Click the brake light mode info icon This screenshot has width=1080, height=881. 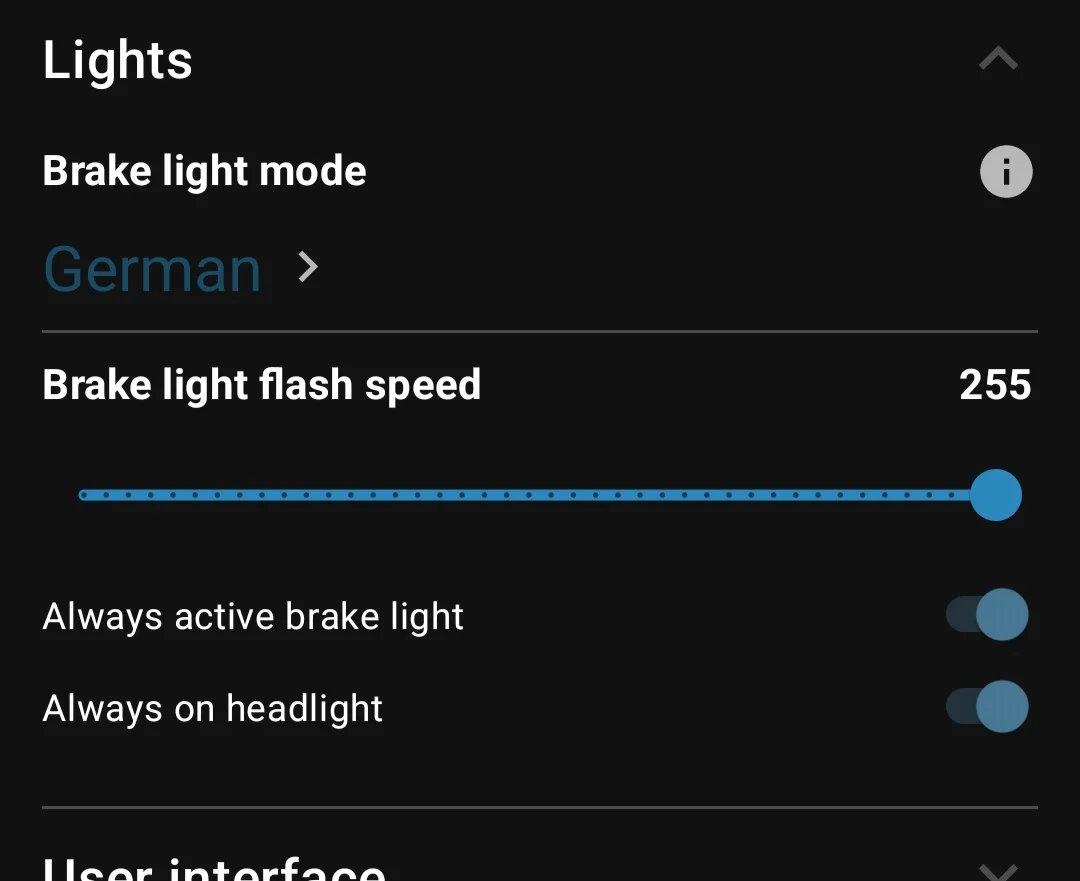pos(1005,172)
